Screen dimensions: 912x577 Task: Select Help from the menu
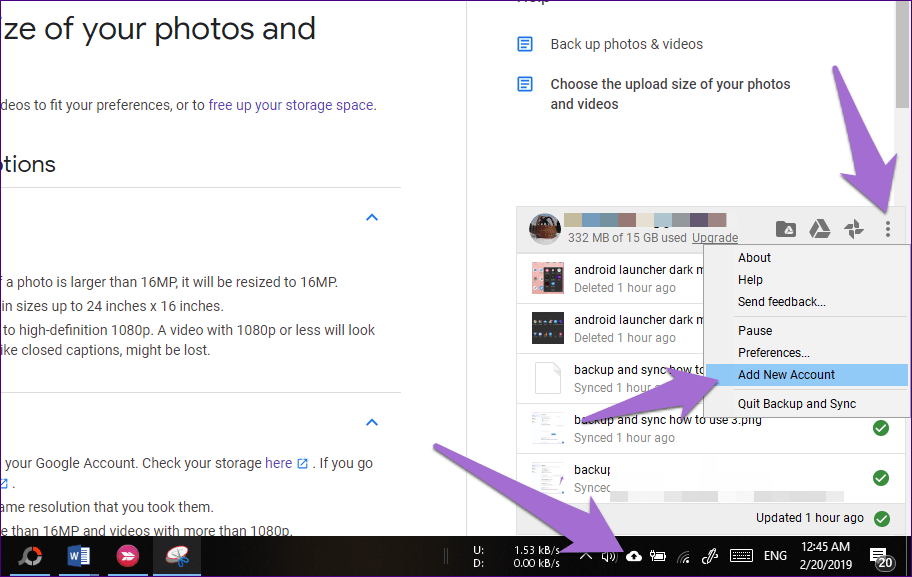(x=750, y=280)
